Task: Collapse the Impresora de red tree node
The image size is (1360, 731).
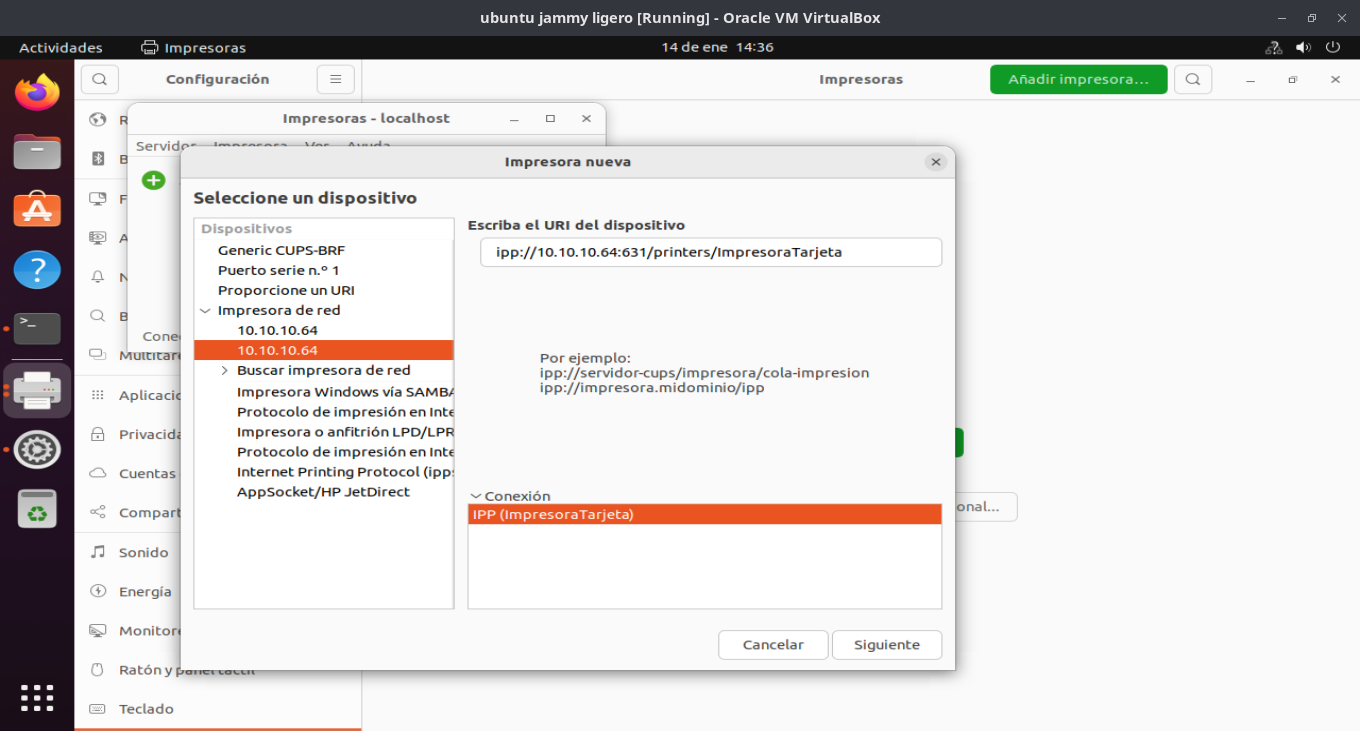Action: pyautogui.click(x=205, y=311)
